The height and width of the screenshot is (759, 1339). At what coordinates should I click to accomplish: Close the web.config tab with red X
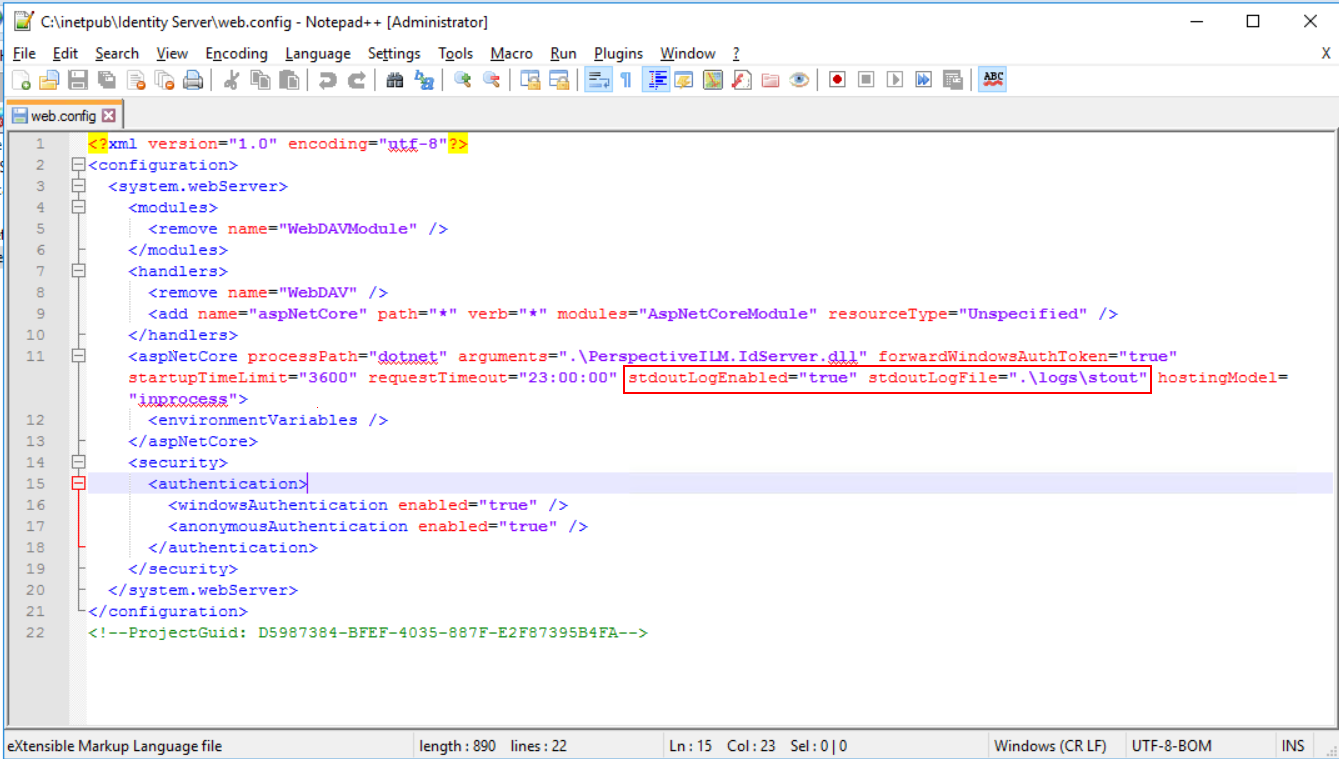pos(109,115)
